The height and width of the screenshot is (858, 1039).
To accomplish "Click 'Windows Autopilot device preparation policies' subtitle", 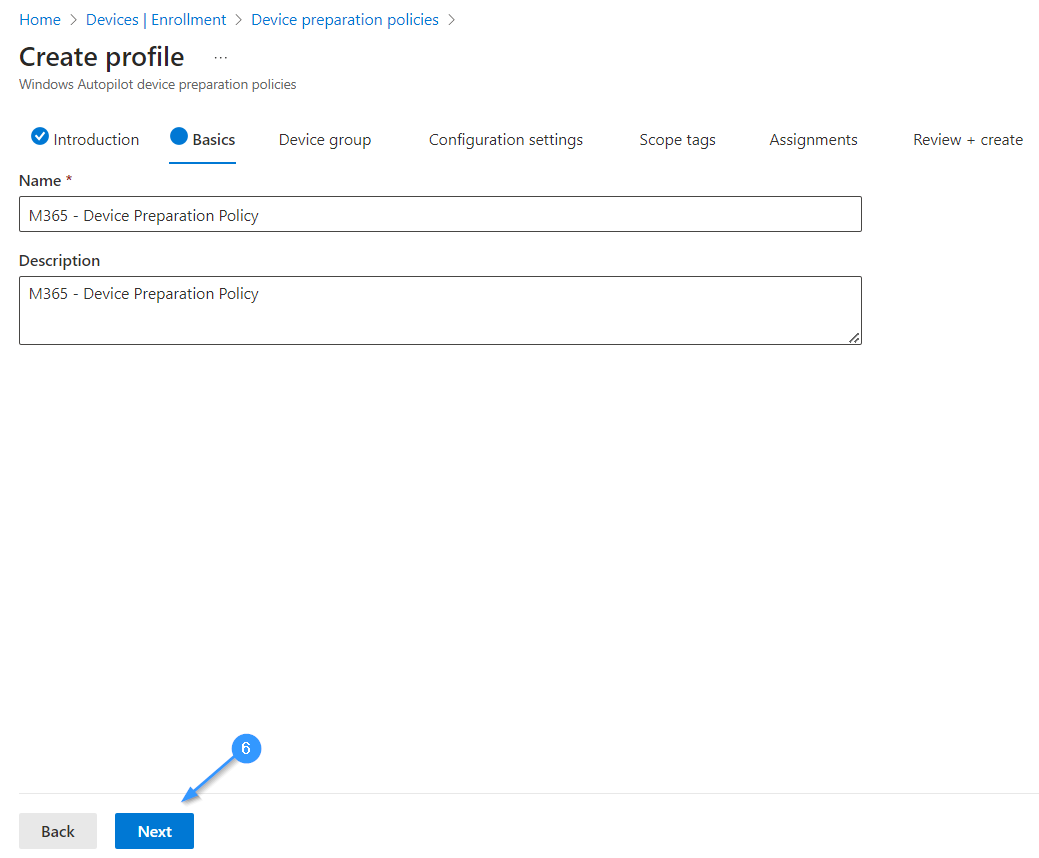I will pyautogui.click(x=158, y=85).
